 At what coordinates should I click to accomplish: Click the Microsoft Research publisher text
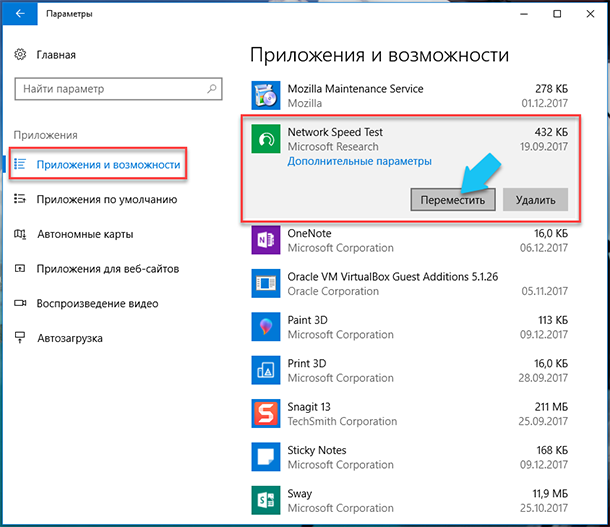333,147
